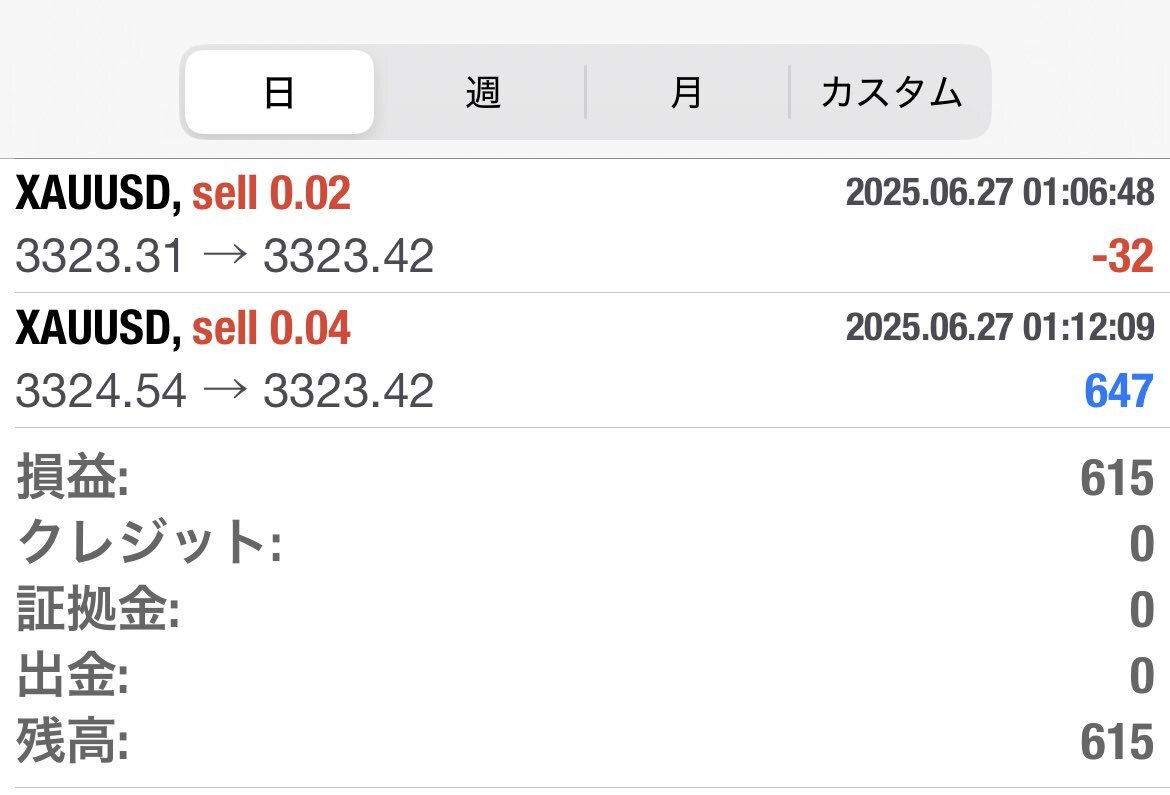This screenshot has width=1170, height=795.
Task: Open the XAUUSD sell 0.02 trade entry
Action: [x=585, y=225]
